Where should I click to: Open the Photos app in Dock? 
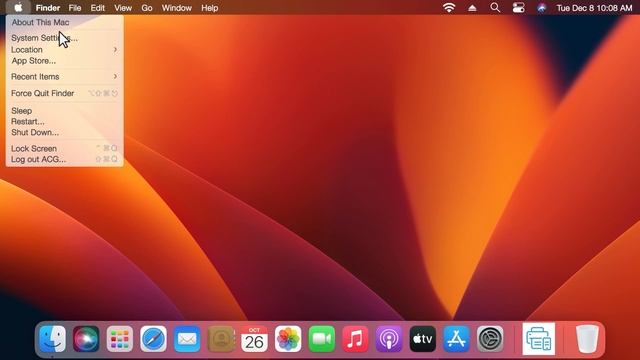(288, 339)
